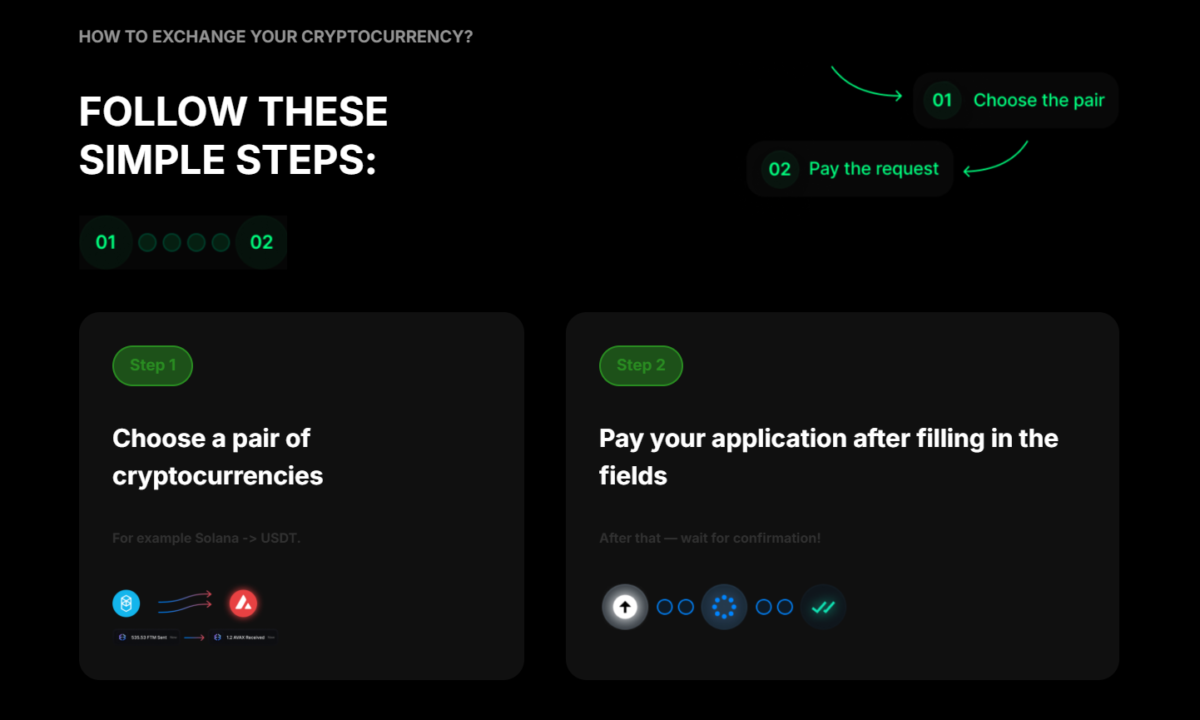1200x720 pixels.
Task: Click first small dot in step progress indicator
Action: 147,242
